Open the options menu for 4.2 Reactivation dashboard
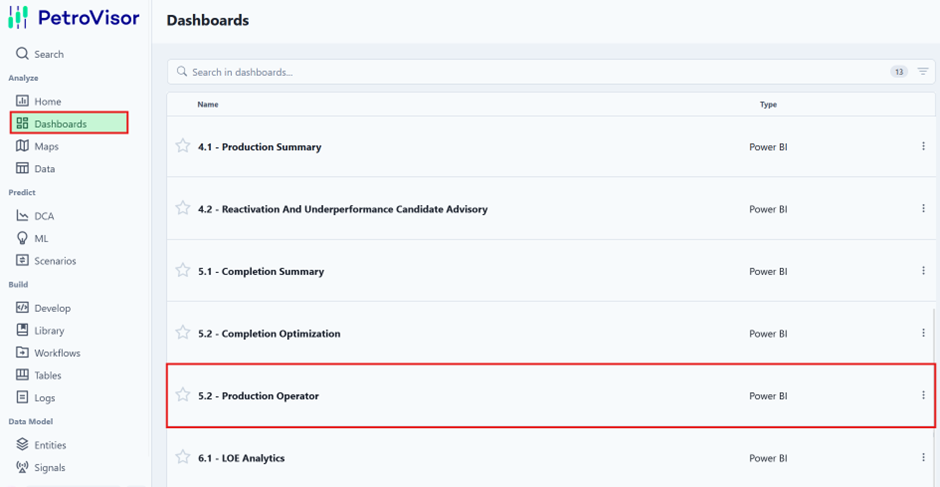This screenshot has height=487, width=940. pos(923,208)
